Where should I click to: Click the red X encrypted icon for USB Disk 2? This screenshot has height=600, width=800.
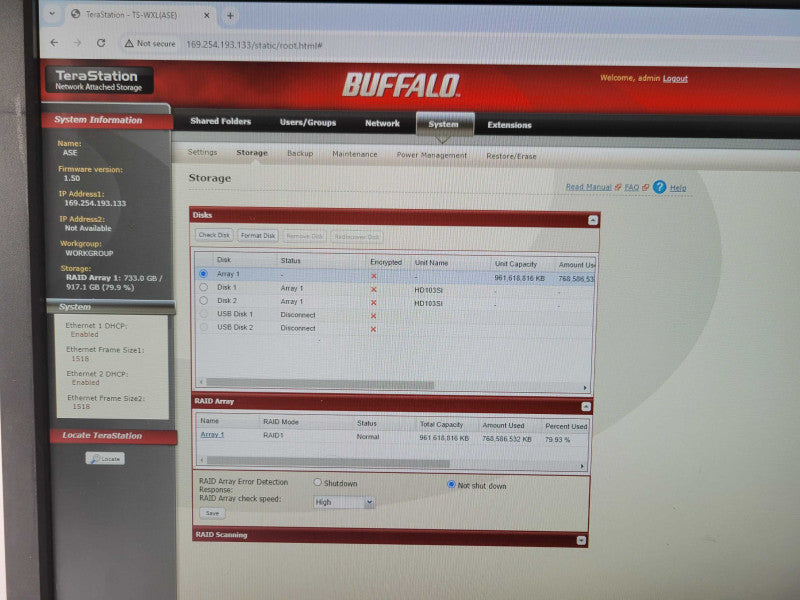point(373,329)
